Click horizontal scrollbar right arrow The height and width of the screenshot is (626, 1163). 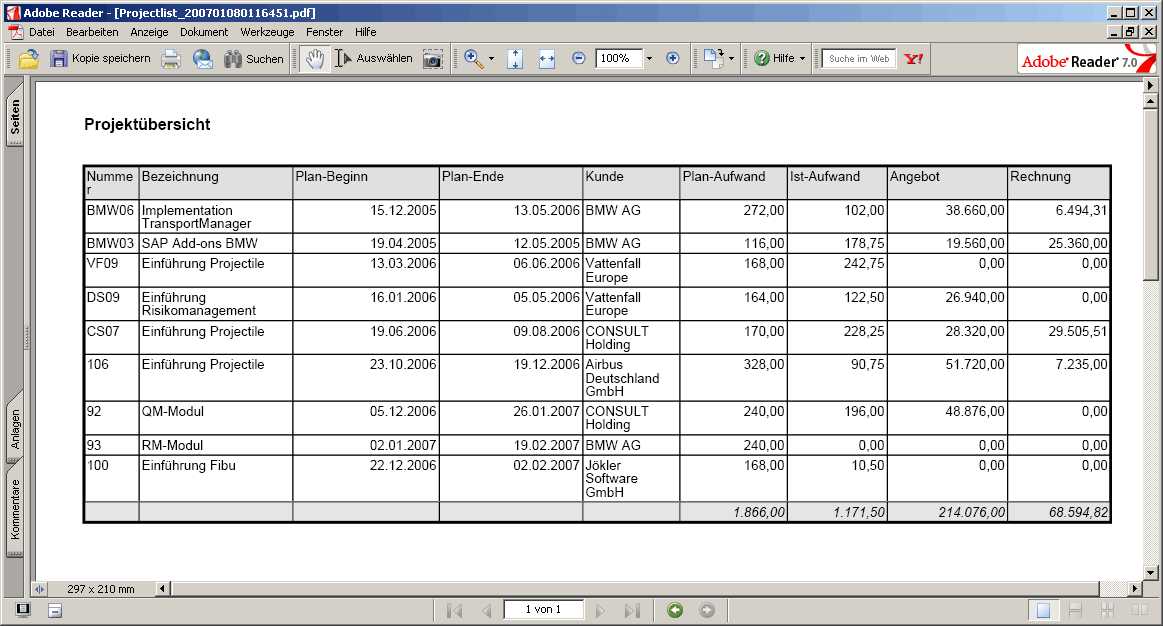tap(1134, 588)
